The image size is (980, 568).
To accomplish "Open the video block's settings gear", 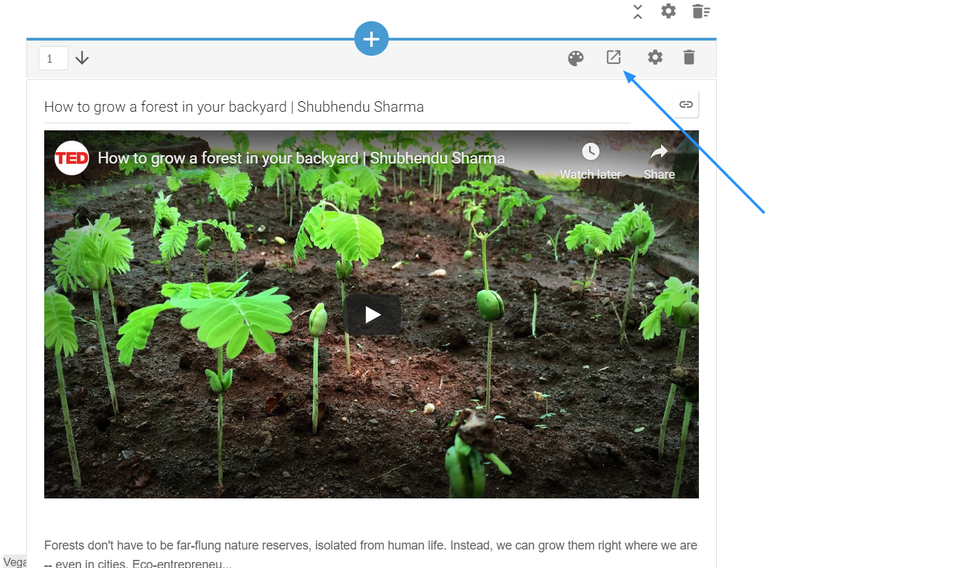I will (655, 58).
